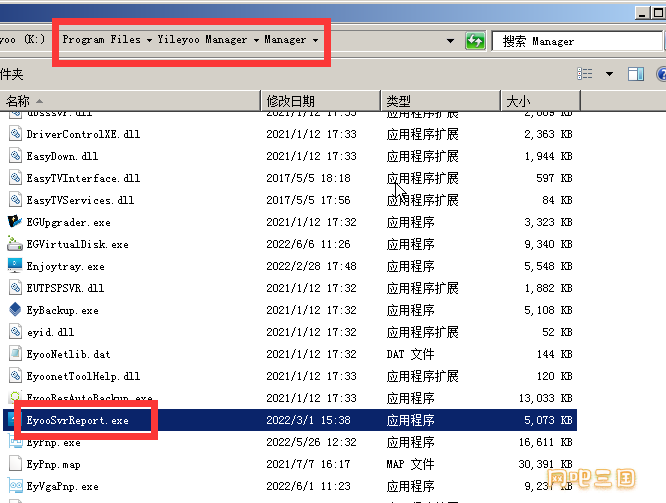Select the file EUTPSPSVR.dll

(x=65, y=288)
